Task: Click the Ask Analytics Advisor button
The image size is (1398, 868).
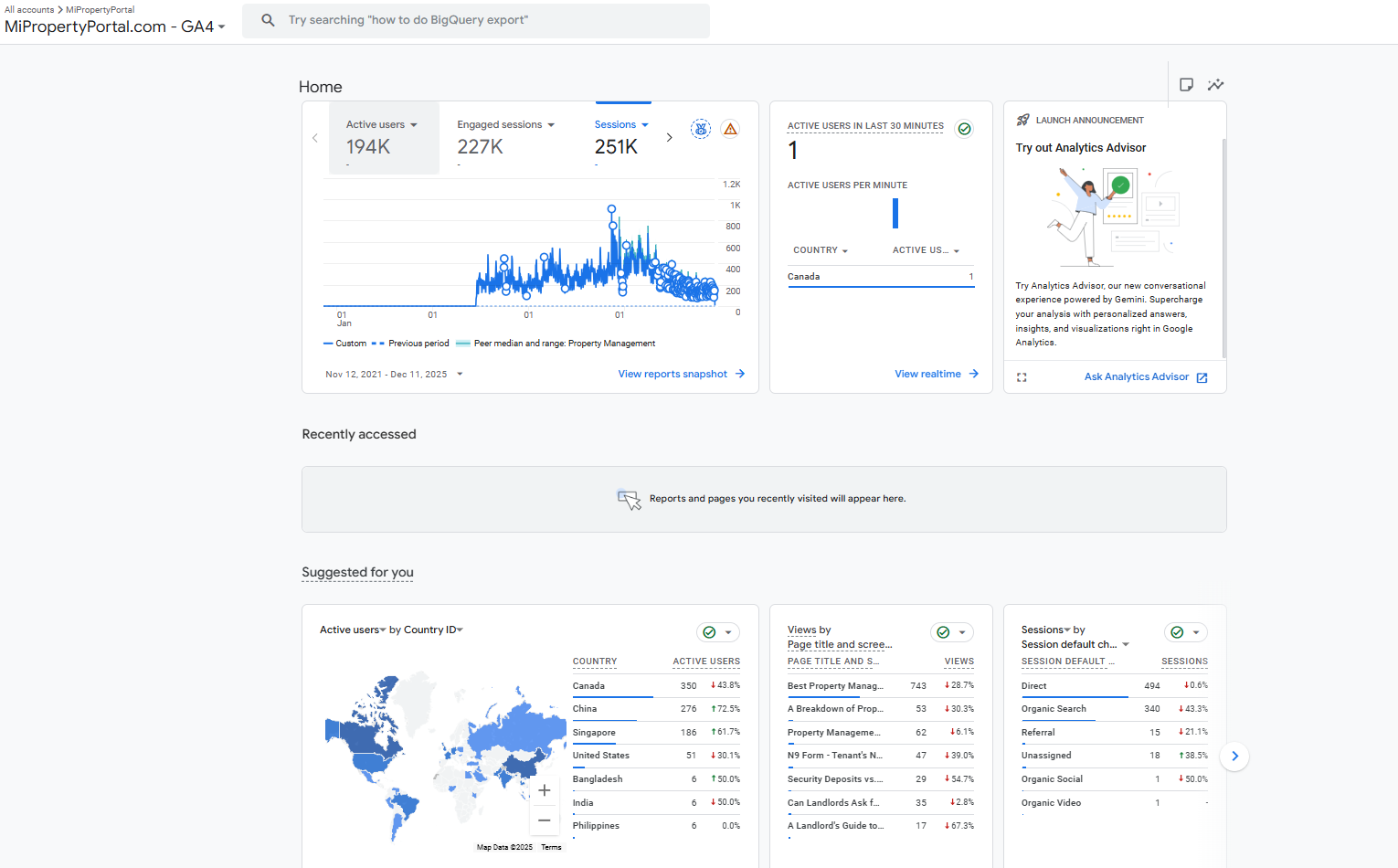Action: click(1136, 376)
